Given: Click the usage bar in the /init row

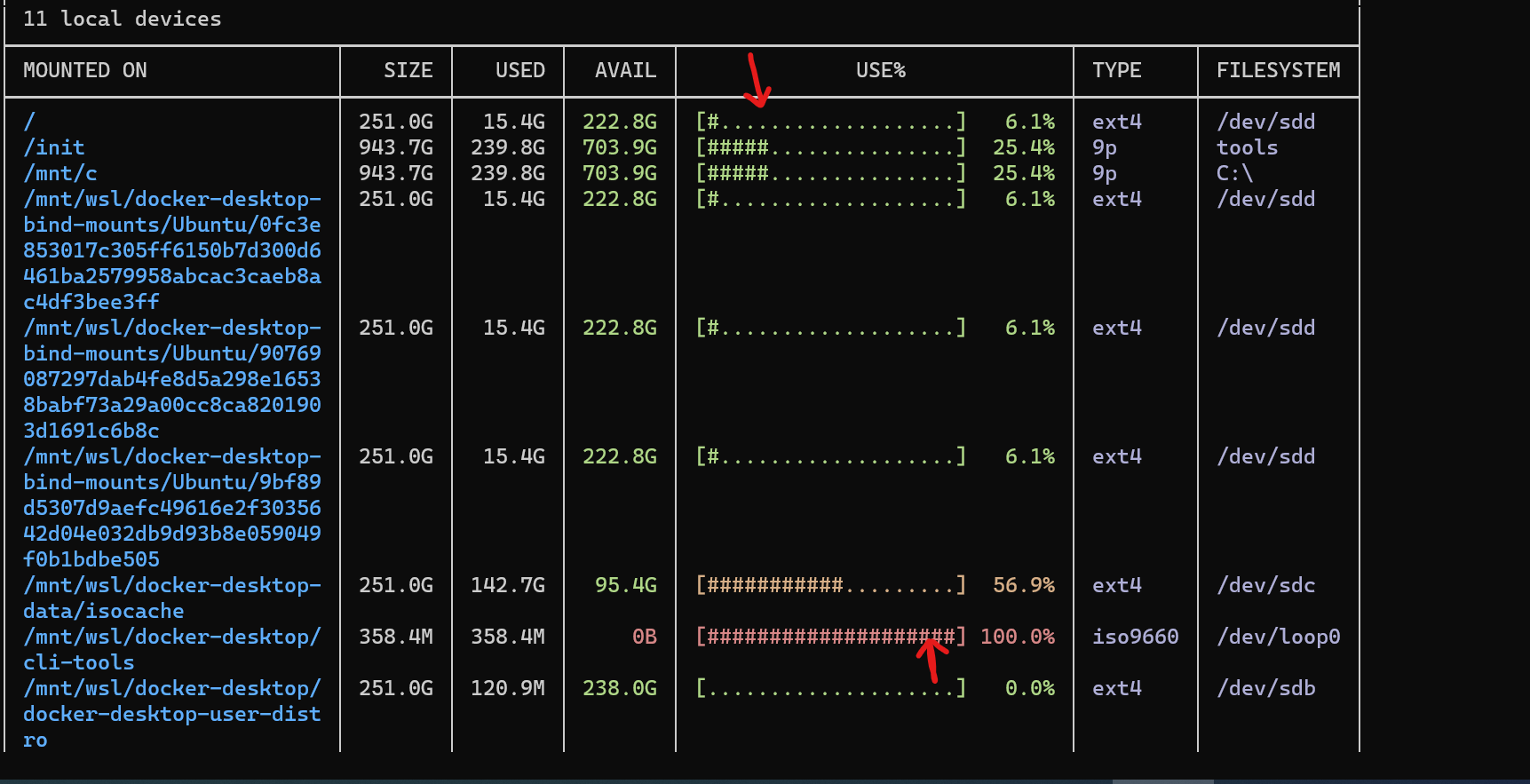Looking at the screenshot, I should coord(830,147).
